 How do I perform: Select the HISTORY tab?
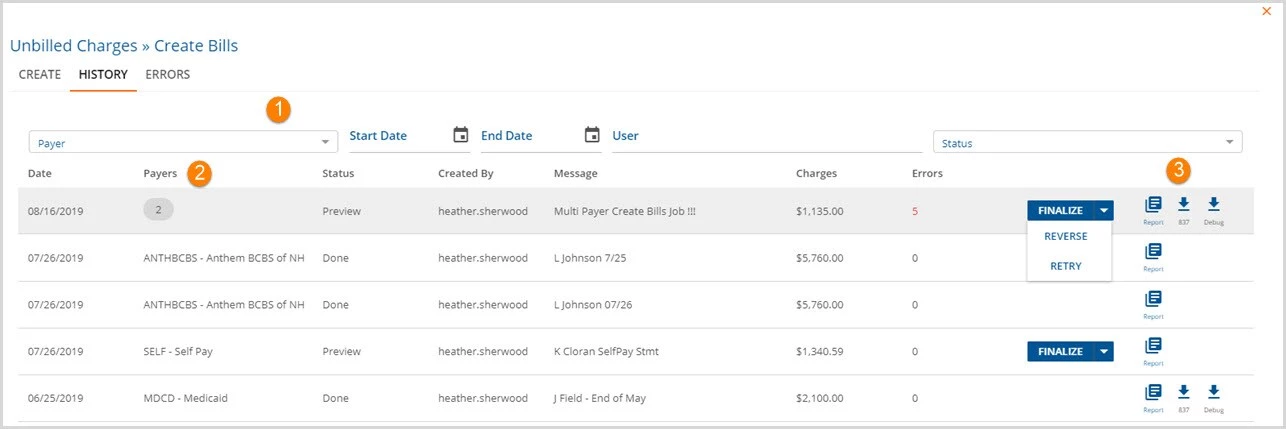[x=103, y=75]
